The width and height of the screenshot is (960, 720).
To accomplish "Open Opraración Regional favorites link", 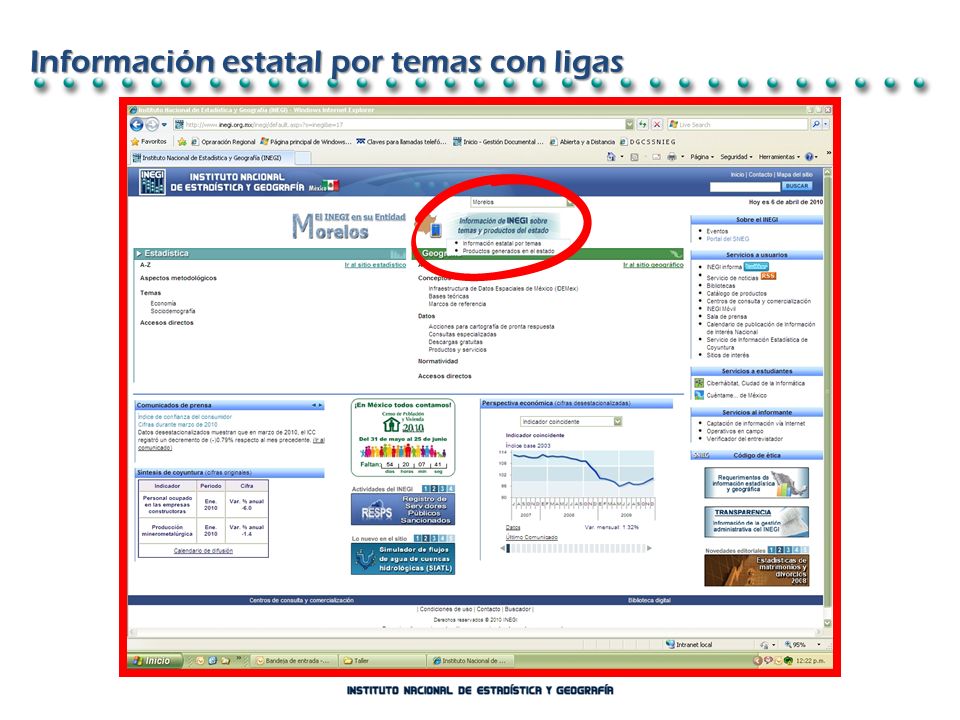I will (223, 141).
